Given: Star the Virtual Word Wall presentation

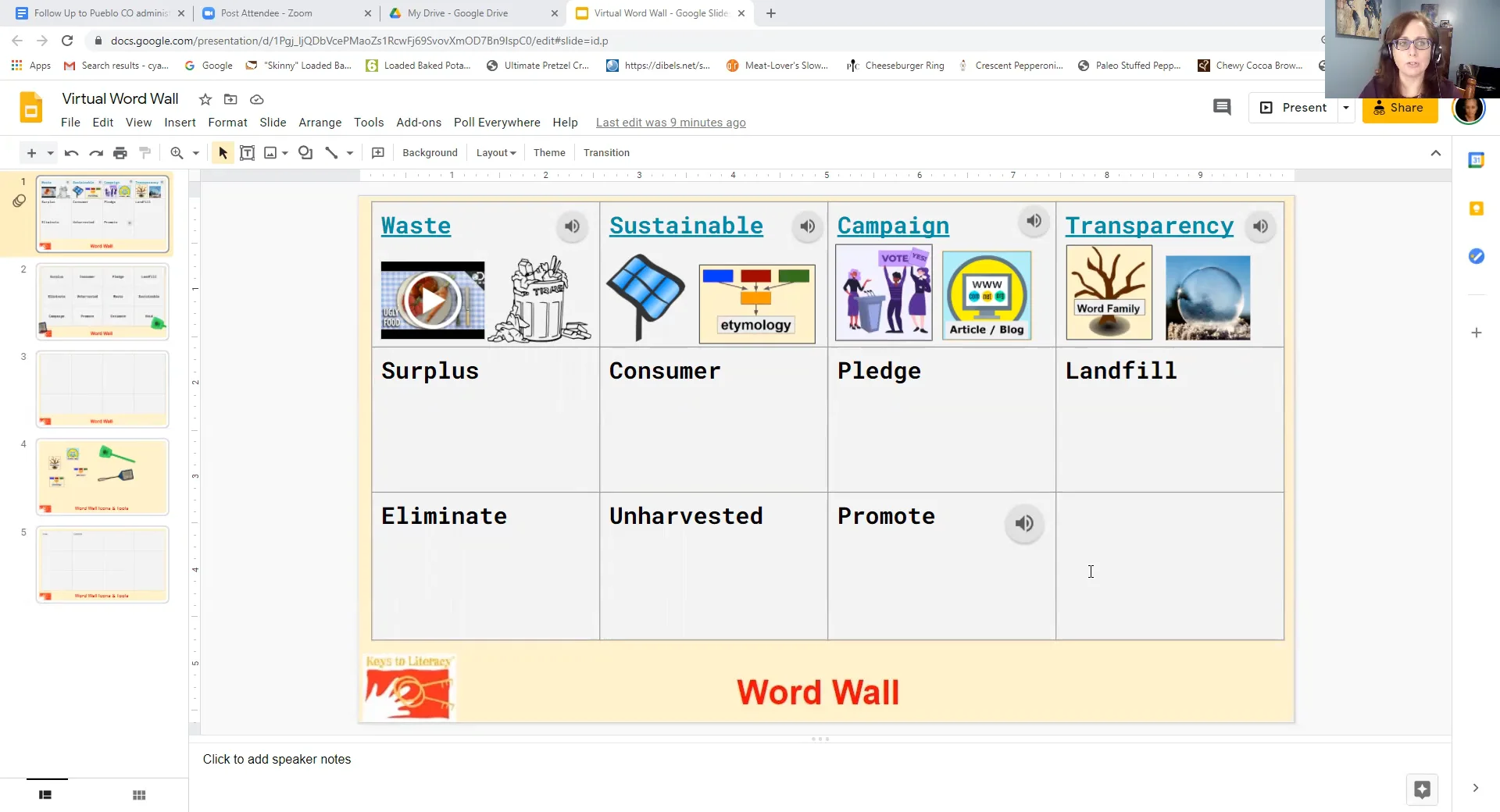Looking at the screenshot, I should point(205,99).
